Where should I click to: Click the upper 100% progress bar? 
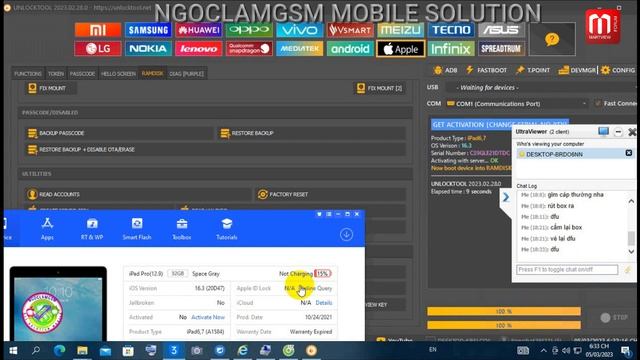point(504,311)
